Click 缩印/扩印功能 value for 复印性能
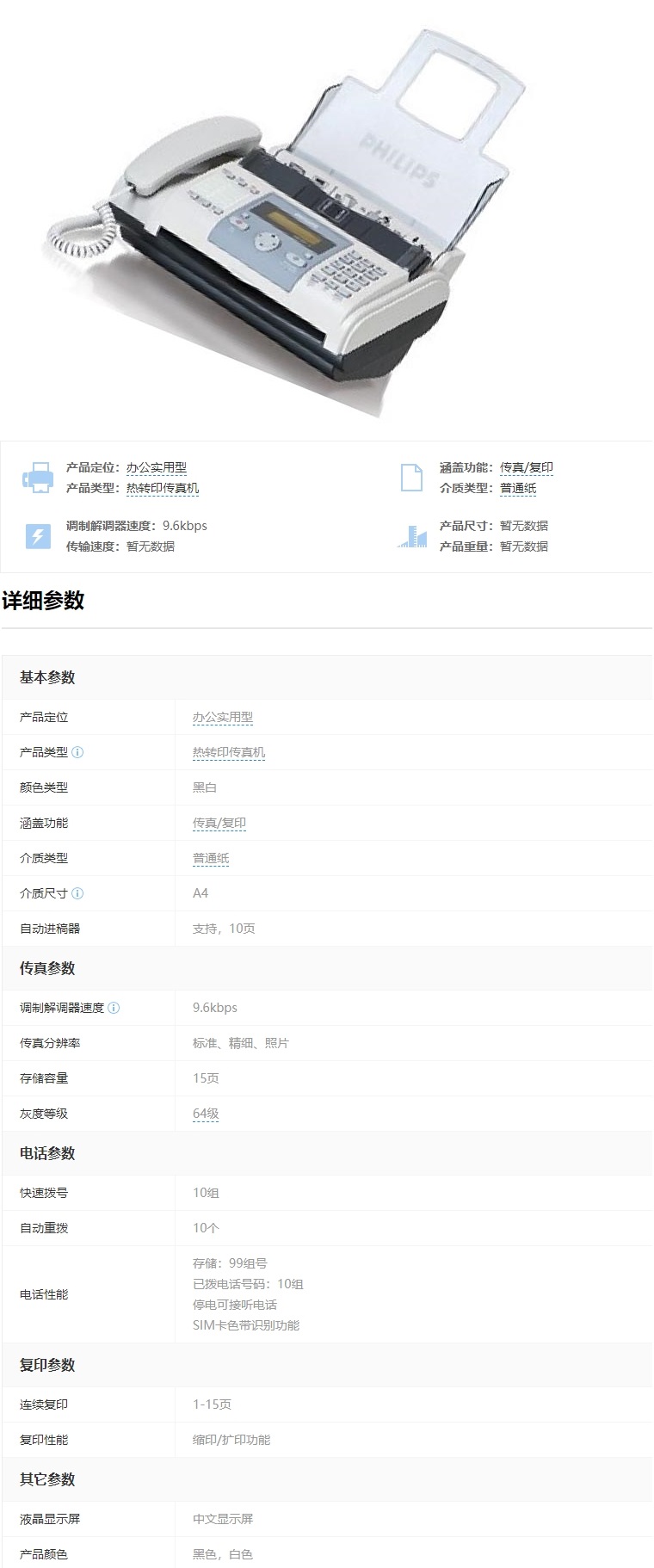654x1568 pixels. point(231,1440)
